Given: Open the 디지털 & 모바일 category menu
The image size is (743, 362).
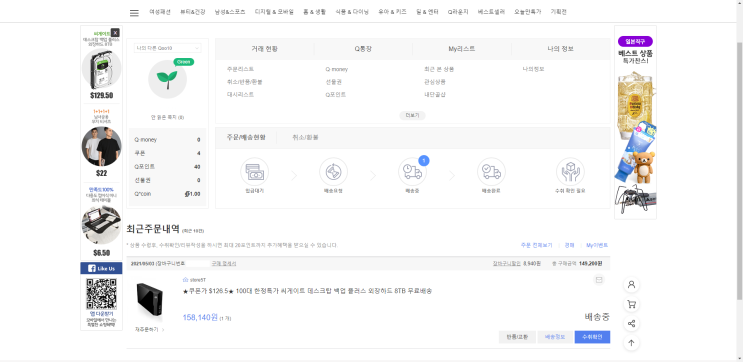Looking at the screenshot, I should 274,12.
